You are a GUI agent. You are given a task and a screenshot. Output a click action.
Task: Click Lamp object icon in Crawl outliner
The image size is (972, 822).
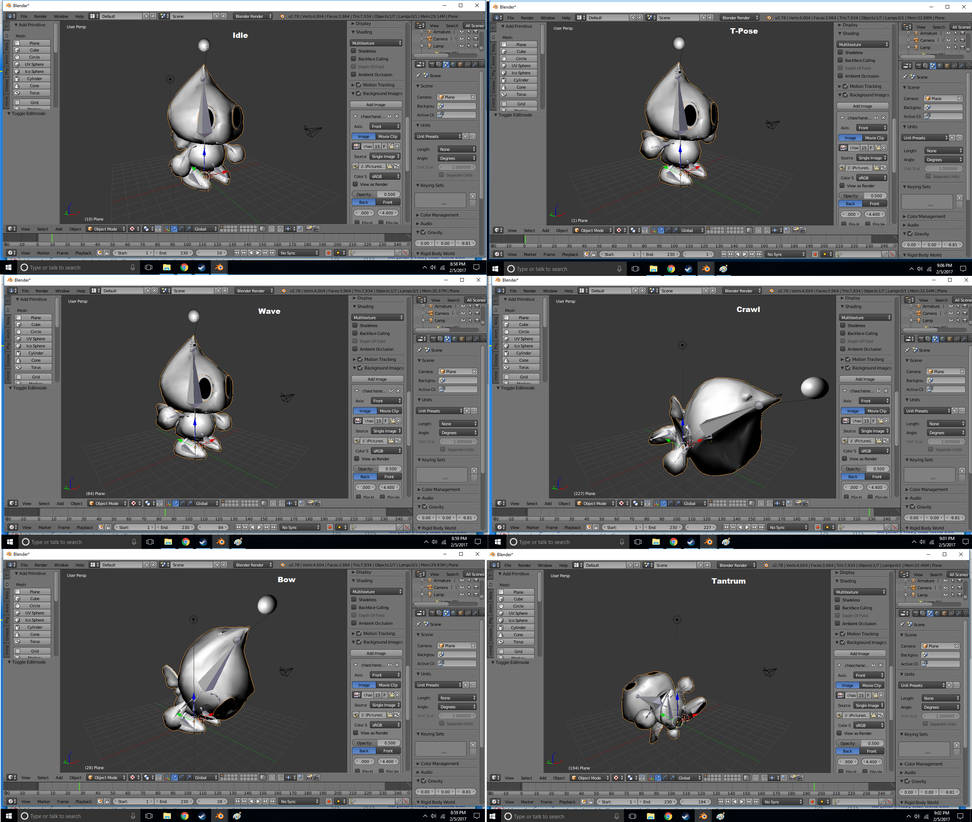pyautogui.click(x=919, y=320)
